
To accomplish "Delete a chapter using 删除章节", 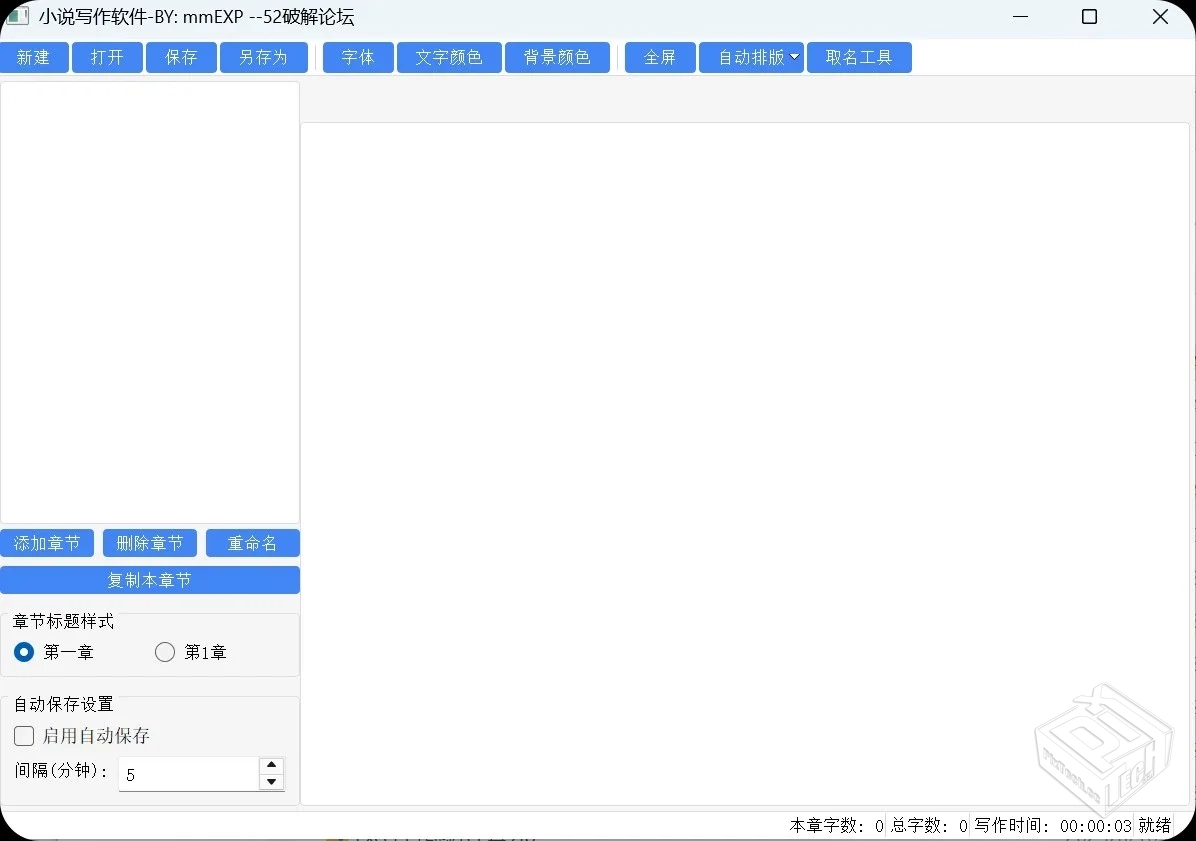I will (x=149, y=543).
